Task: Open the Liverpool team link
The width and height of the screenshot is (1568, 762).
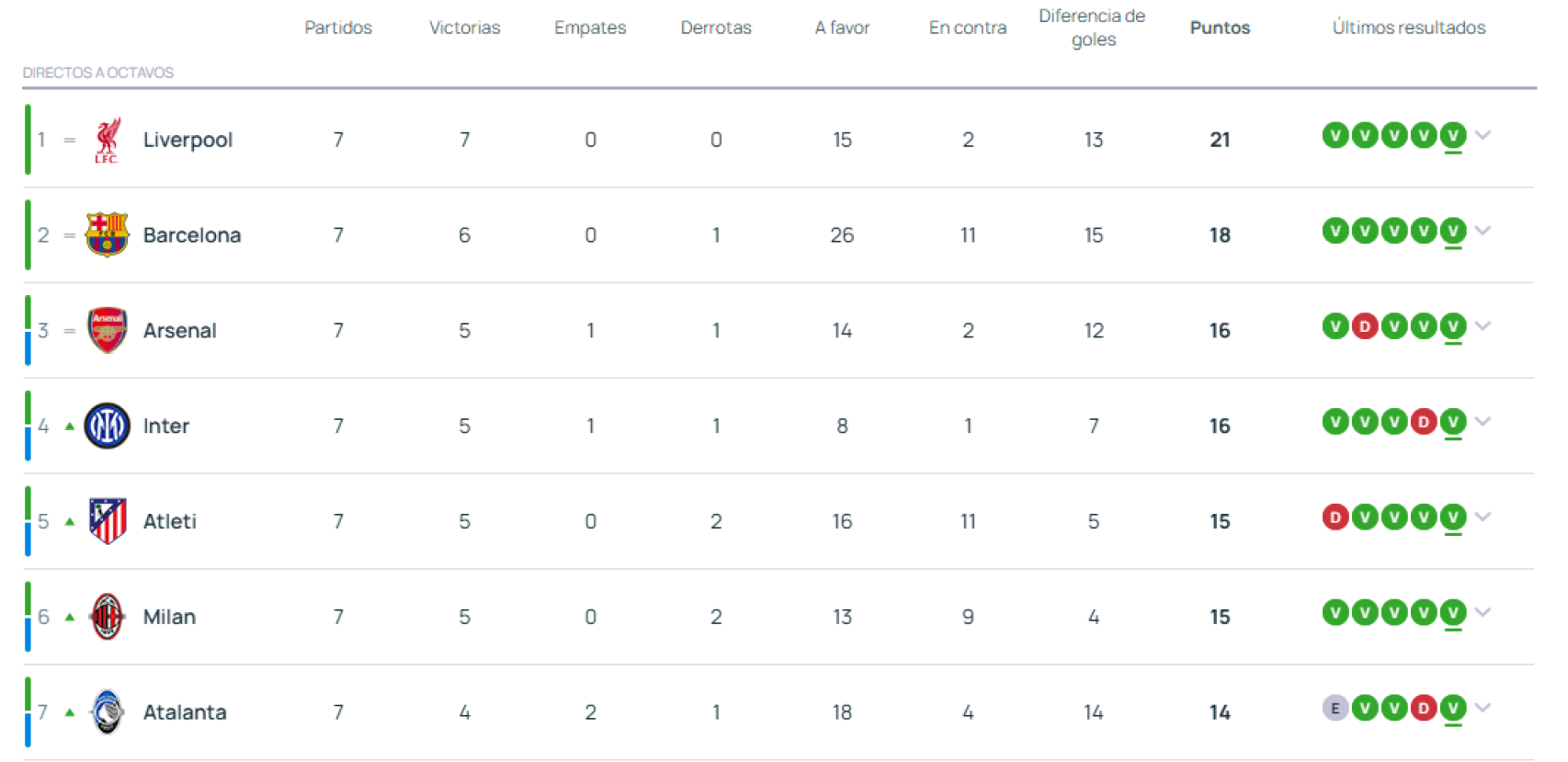Action: point(187,140)
